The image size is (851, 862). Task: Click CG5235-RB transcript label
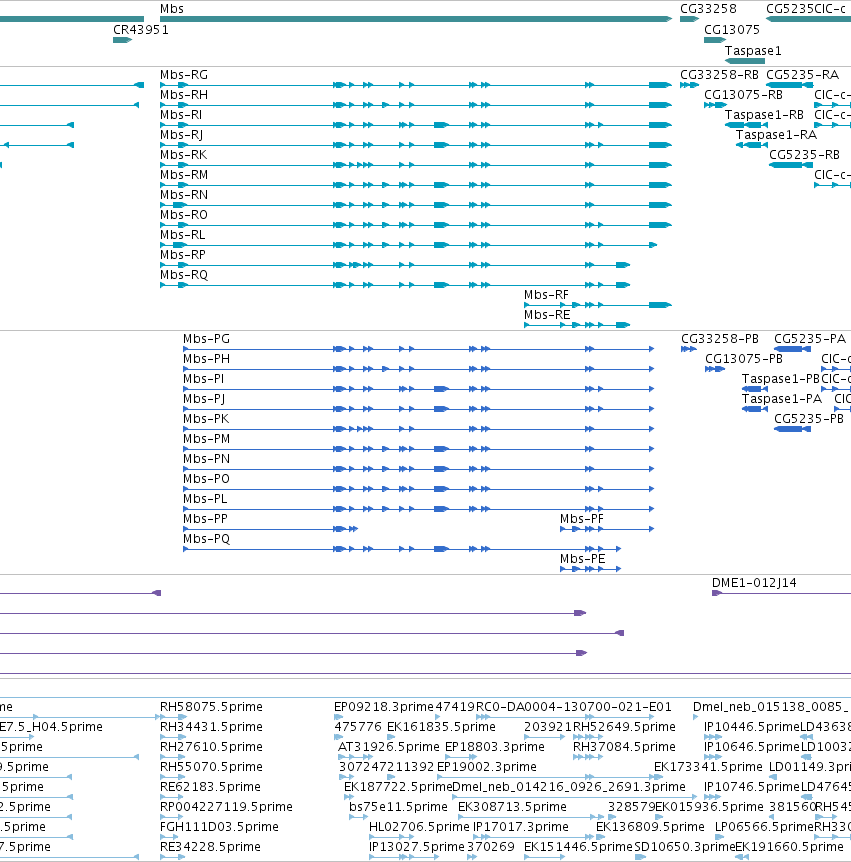(804, 154)
